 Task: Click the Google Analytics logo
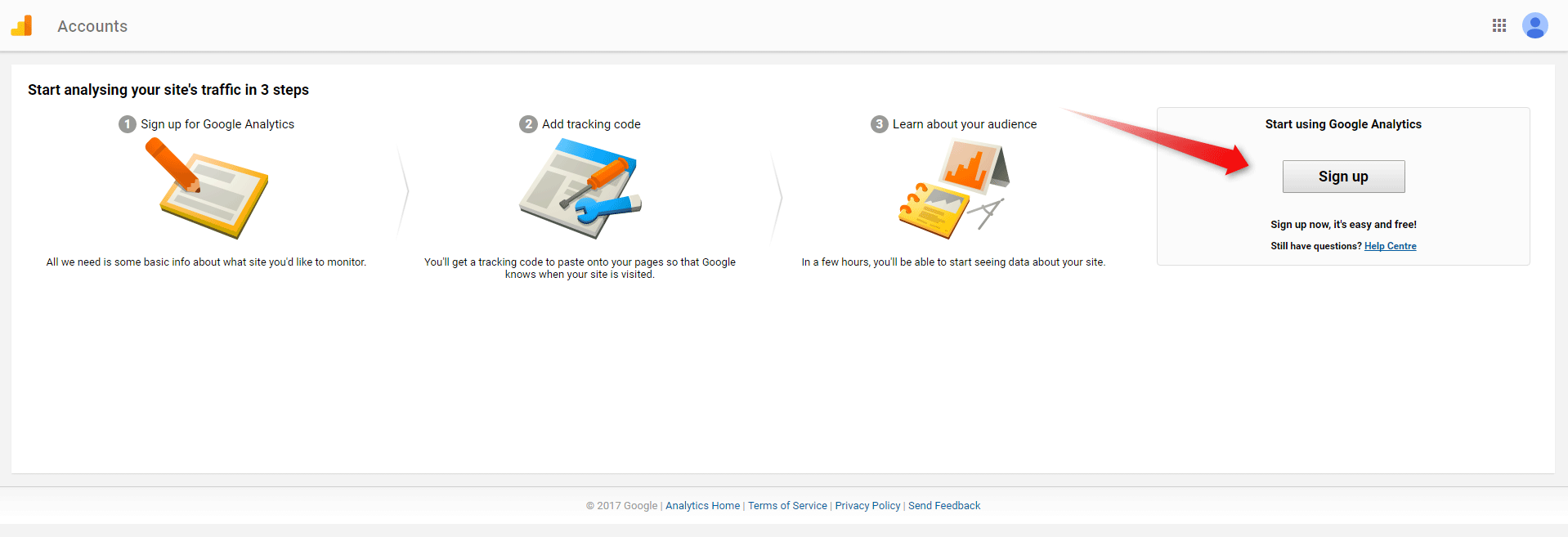pyautogui.click(x=22, y=26)
